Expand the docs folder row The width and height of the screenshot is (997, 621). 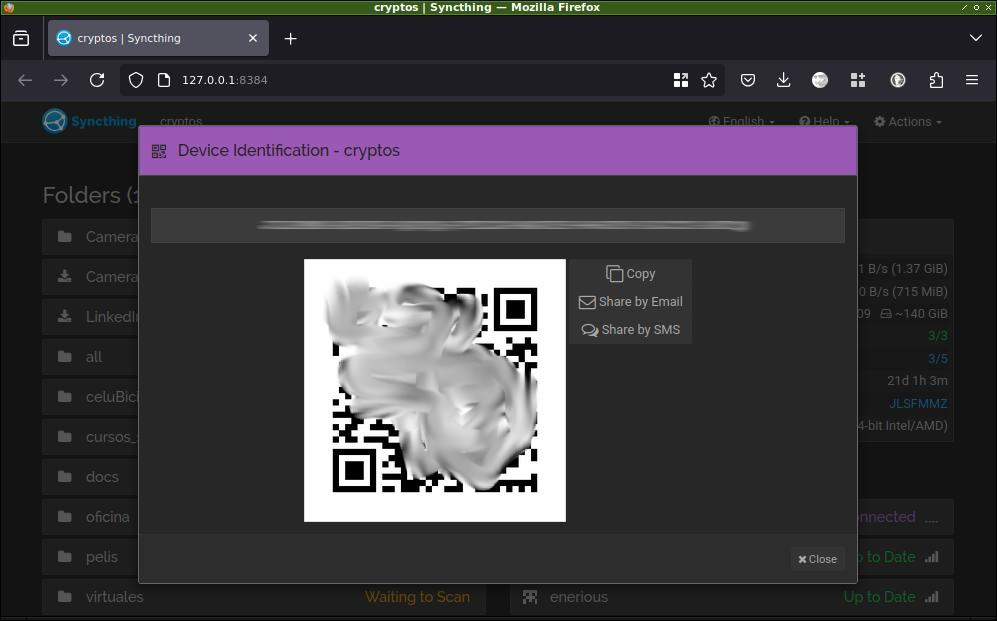[x=90, y=477]
